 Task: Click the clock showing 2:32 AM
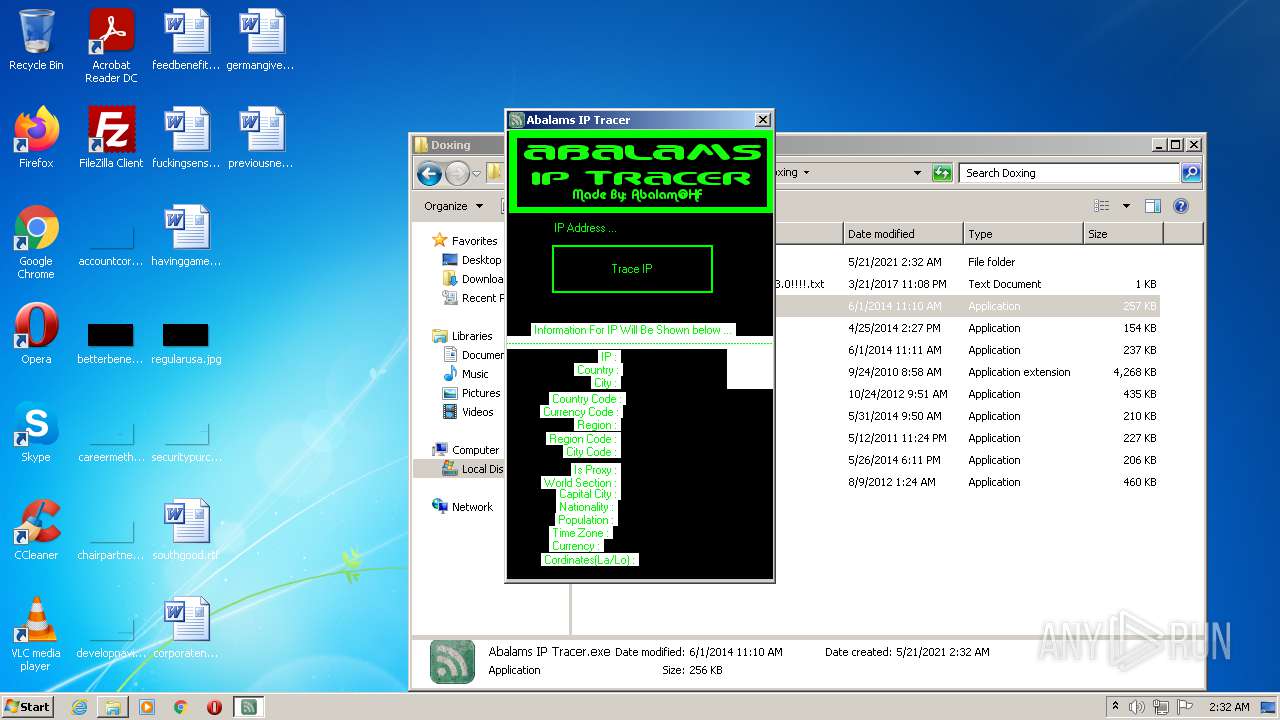pyautogui.click(x=1229, y=707)
